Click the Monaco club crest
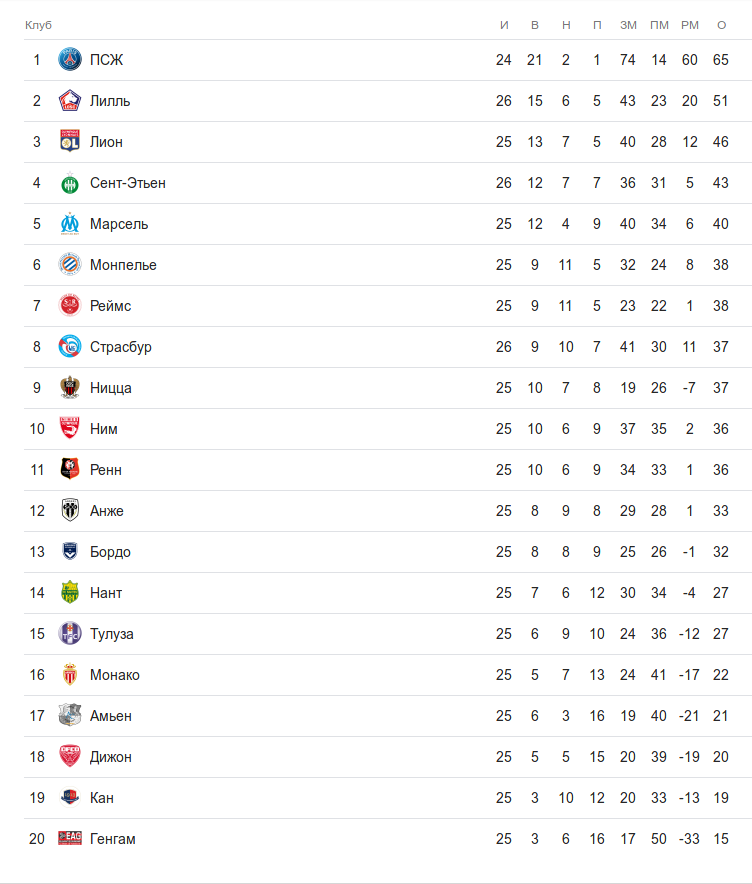752x884 pixels. tap(69, 675)
